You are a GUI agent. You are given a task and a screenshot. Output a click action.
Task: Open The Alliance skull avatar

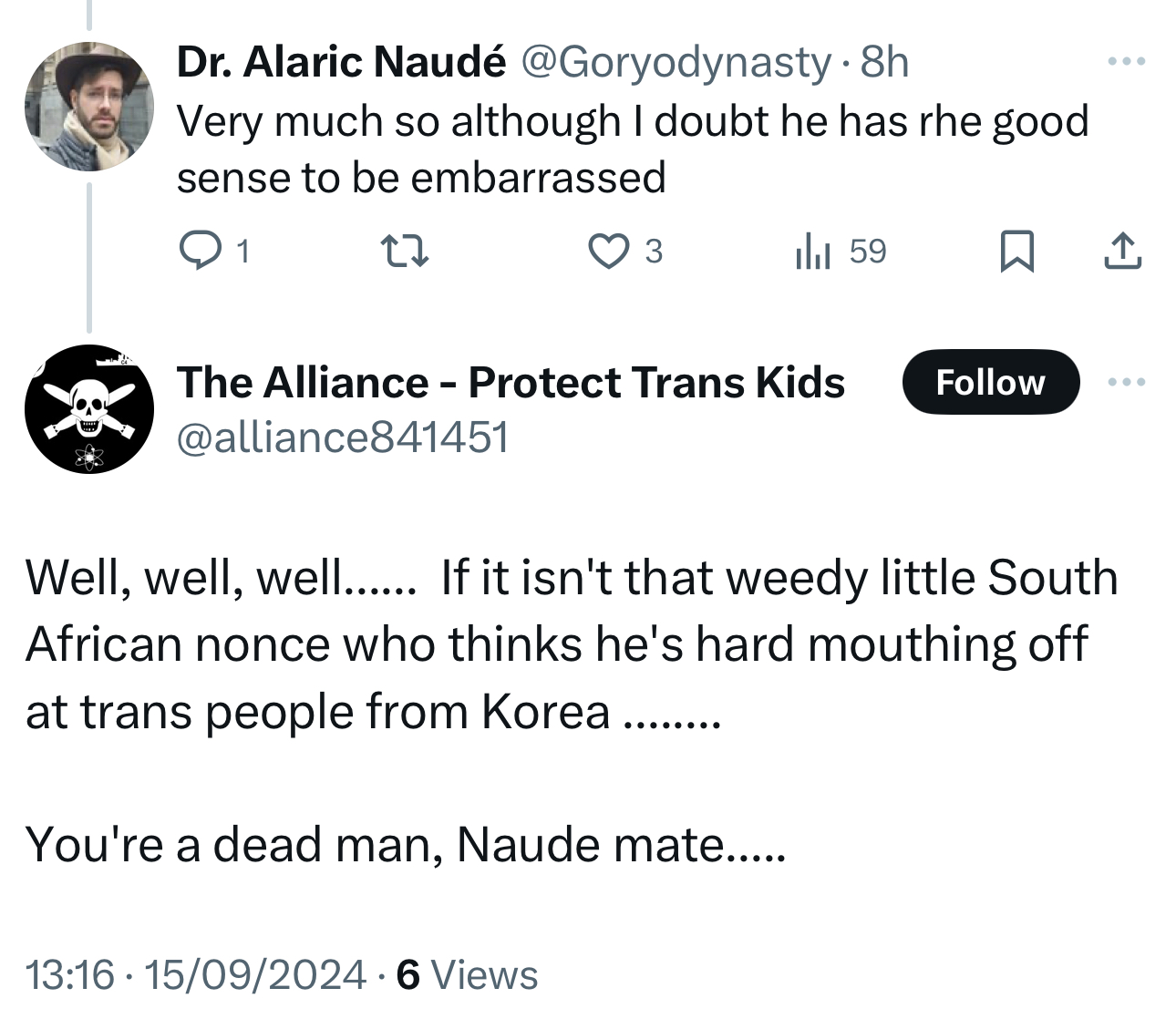[x=88, y=408]
